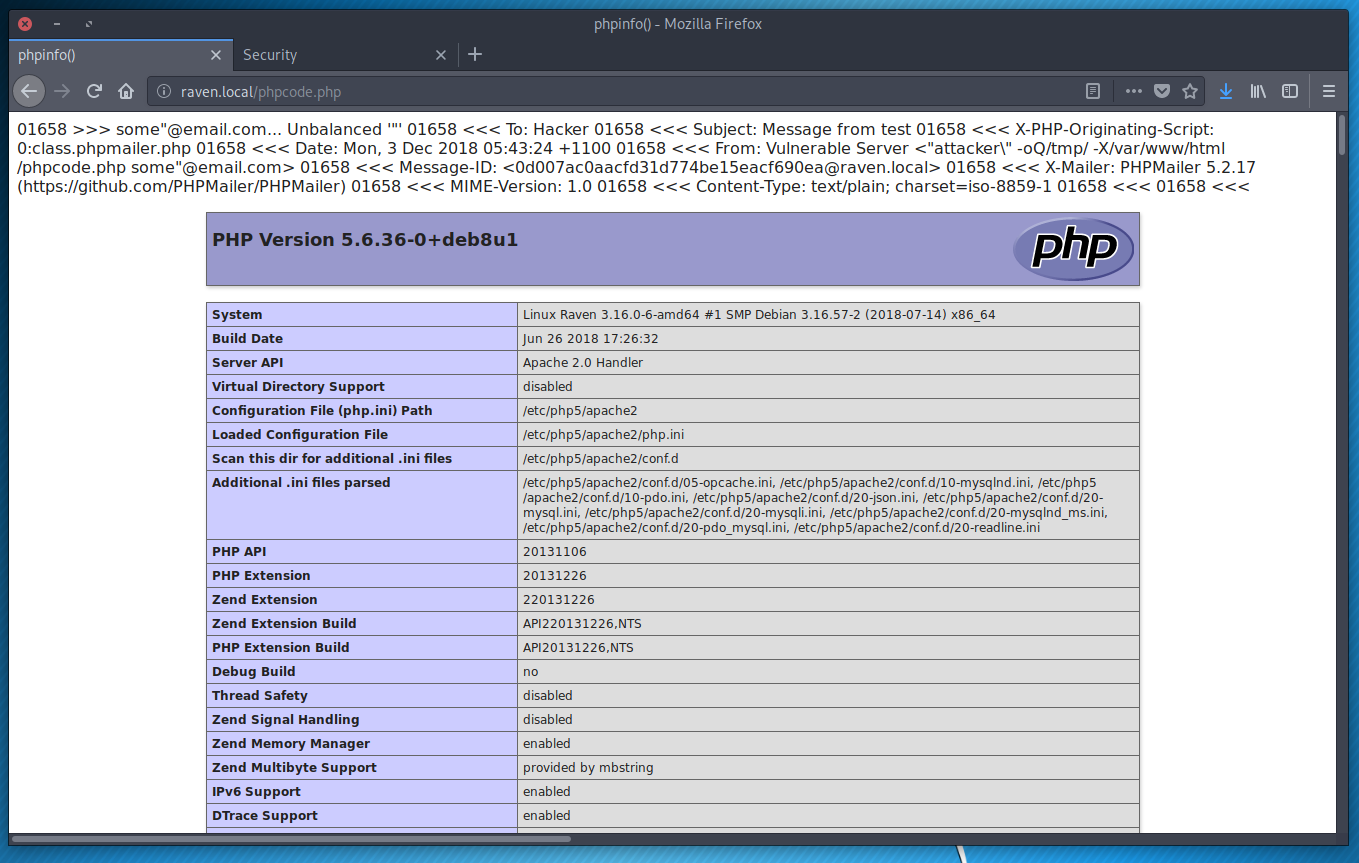Open the Firefox hamburger menu
This screenshot has width=1359, height=863.
[x=1329, y=91]
